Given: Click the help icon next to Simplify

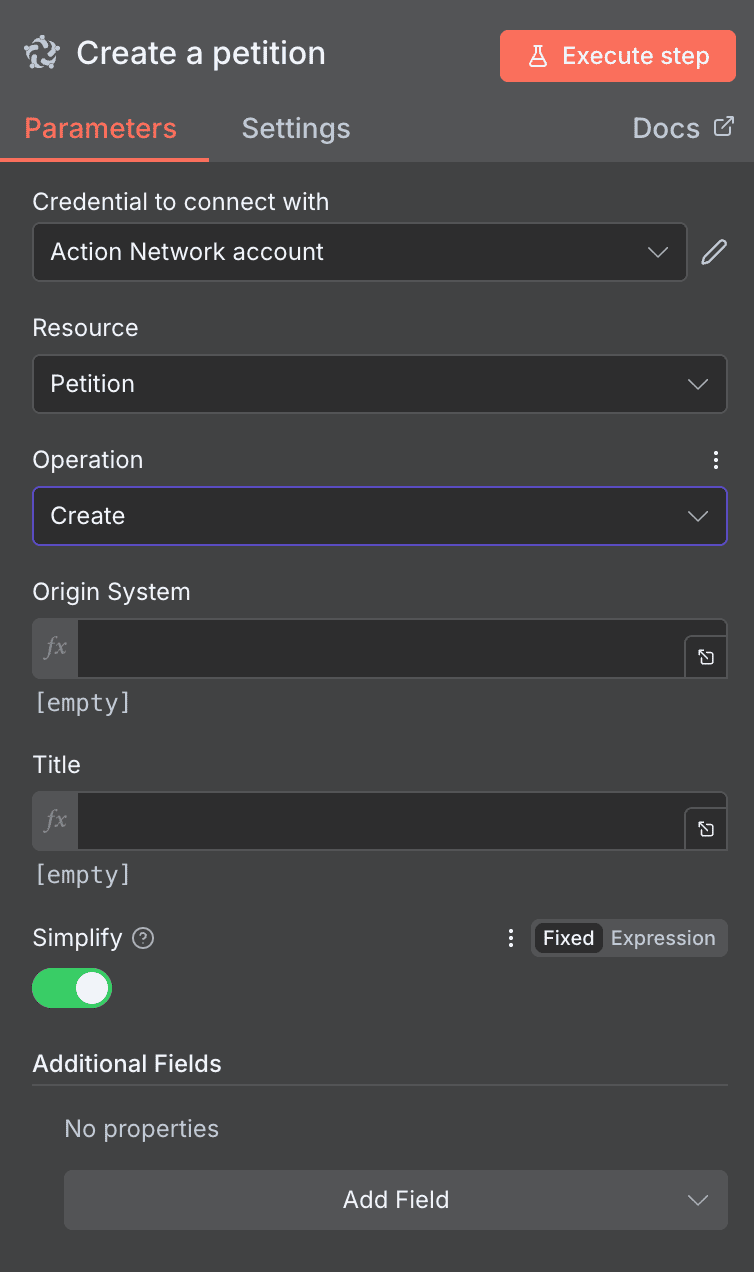Looking at the screenshot, I should click(x=142, y=938).
